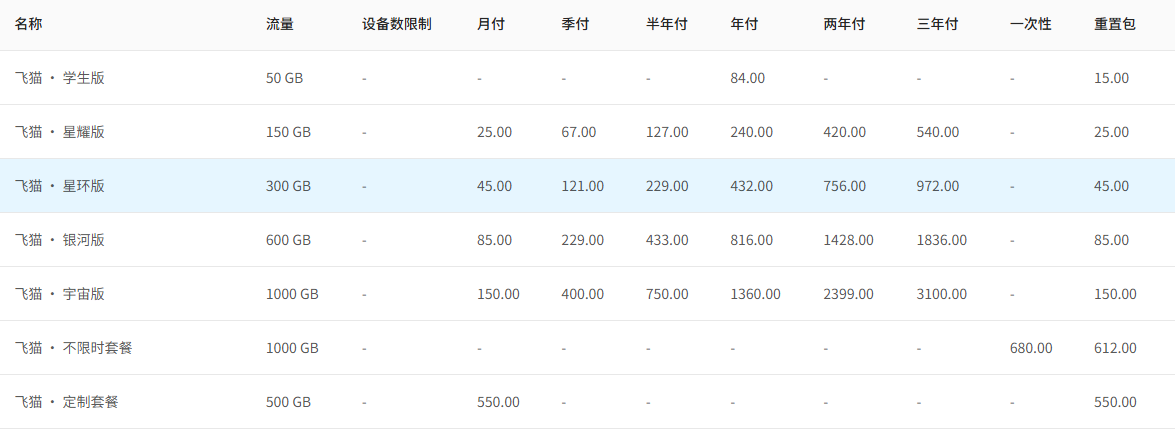This screenshot has height=436, width=1175.
Task: Select the highlighted 飞猫 · 星环版 row
Action: (588, 186)
